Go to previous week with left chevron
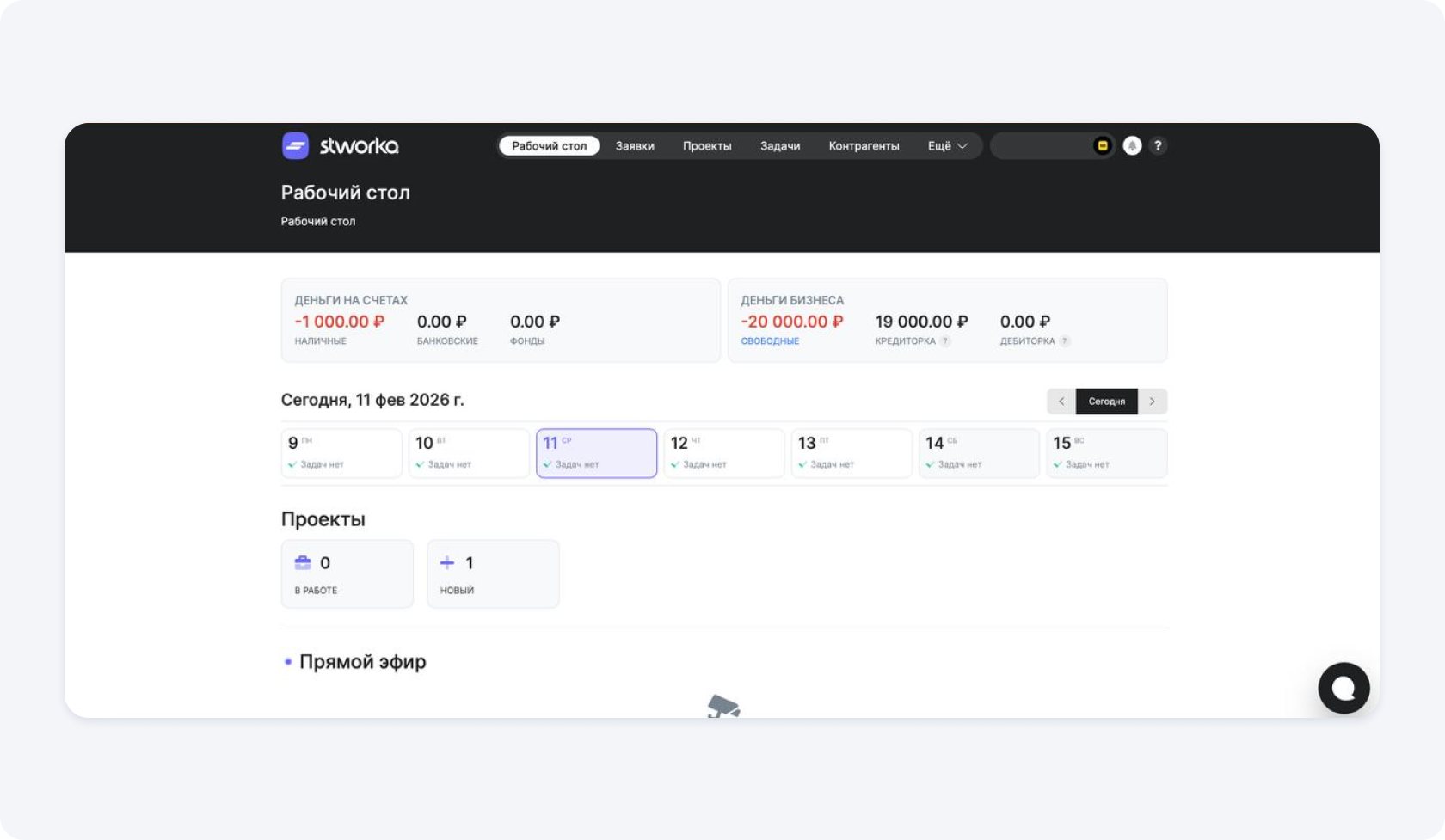 [1061, 402]
